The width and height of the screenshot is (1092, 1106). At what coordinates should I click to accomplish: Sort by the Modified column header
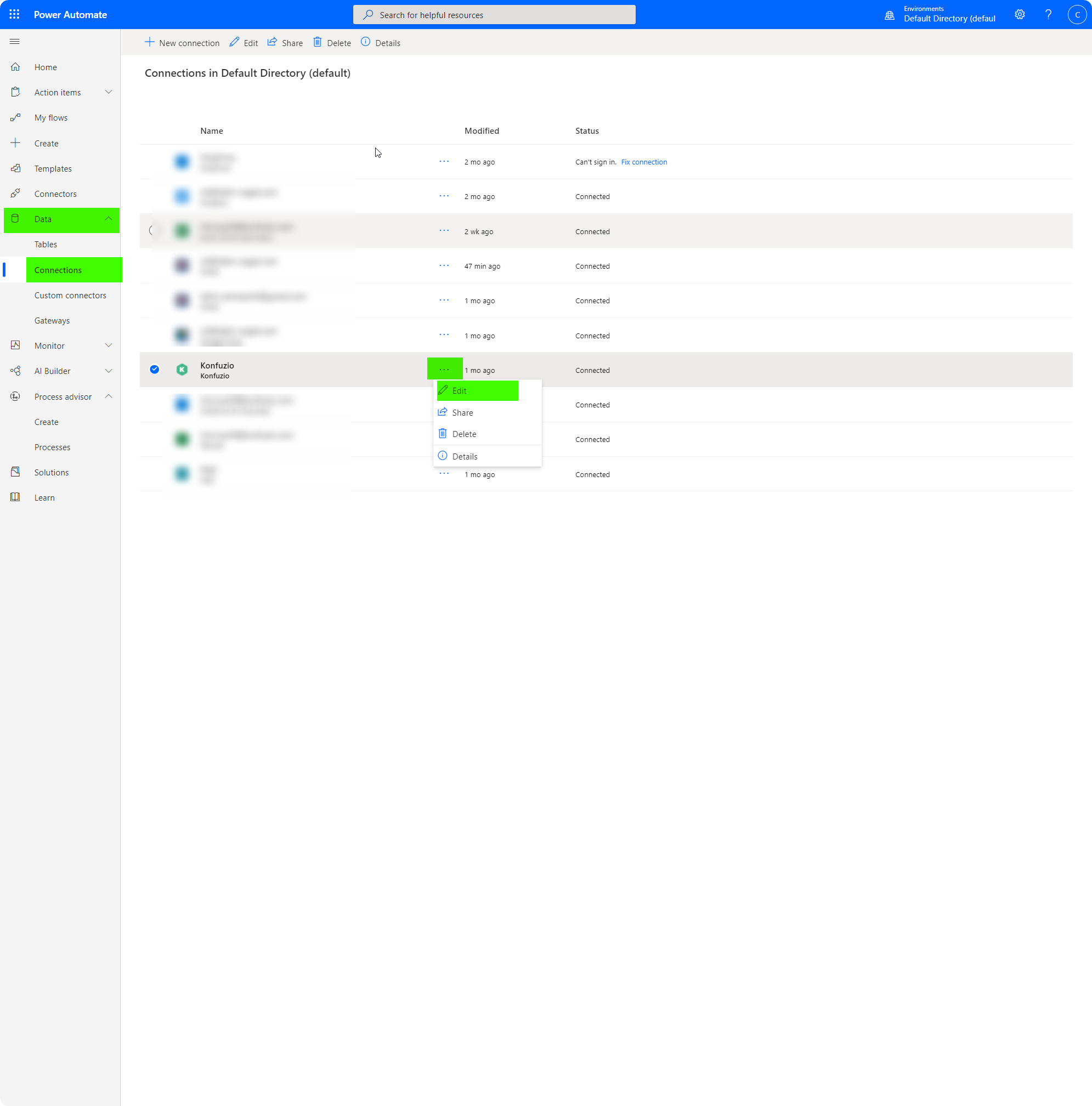(x=482, y=131)
